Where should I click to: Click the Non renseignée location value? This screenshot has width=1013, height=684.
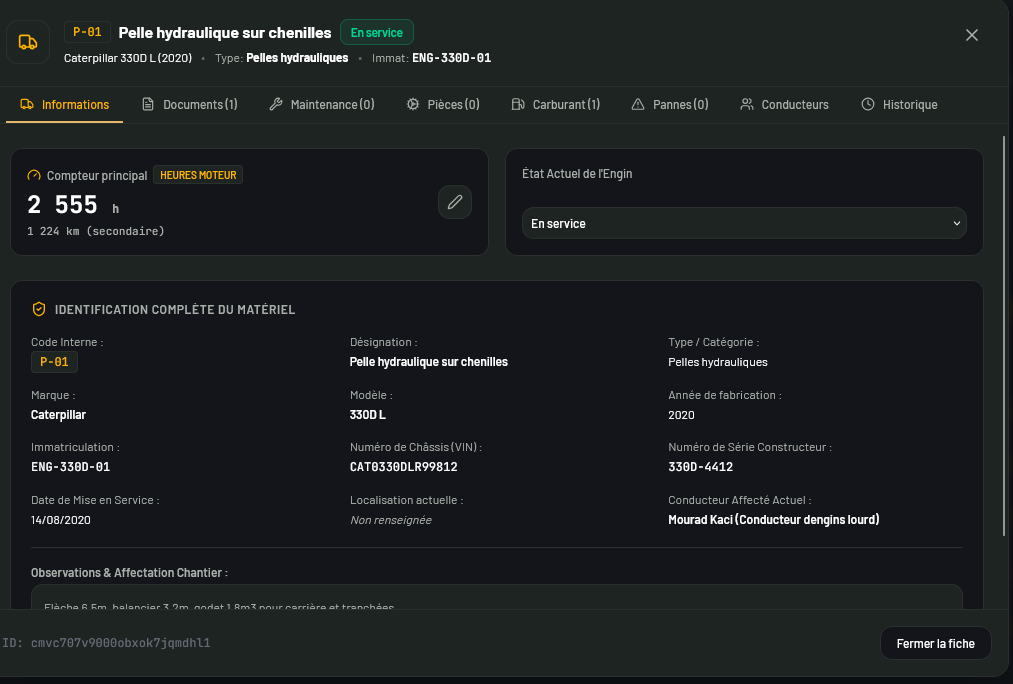(391, 520)
